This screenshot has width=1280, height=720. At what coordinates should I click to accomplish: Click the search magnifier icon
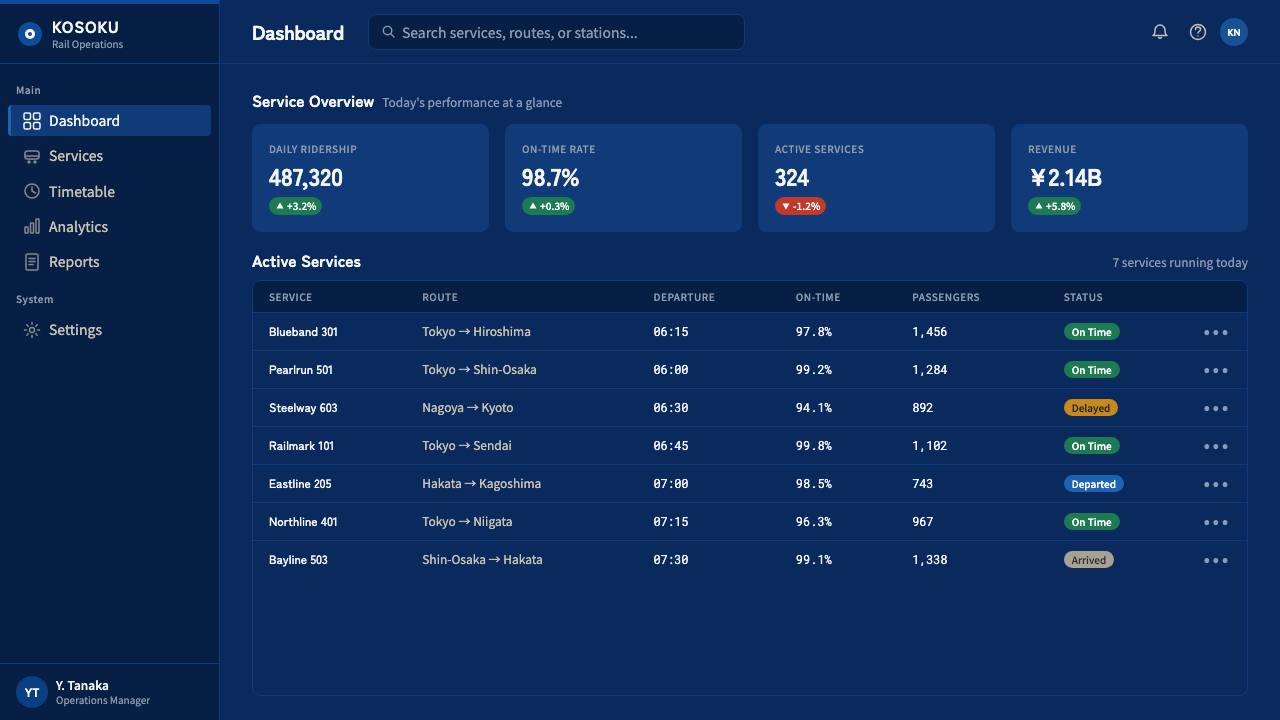pyautogui.click(x=388, y=32)
